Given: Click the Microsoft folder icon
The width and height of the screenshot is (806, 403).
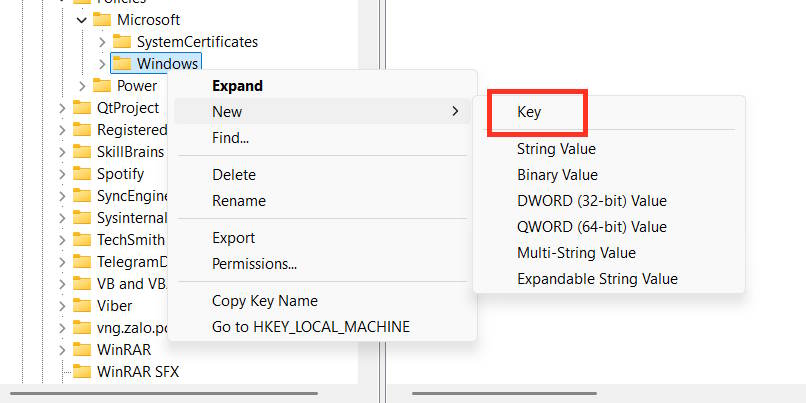Looking at the screenshot, I should coord(102,20).
